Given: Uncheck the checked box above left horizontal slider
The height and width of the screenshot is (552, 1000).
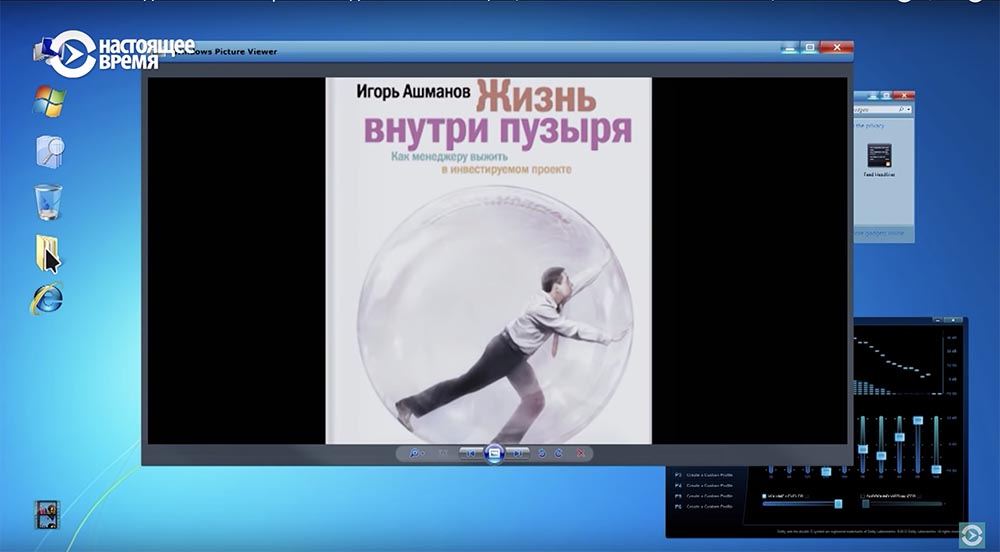Looking at the screenshot, I should coord(765,495).
